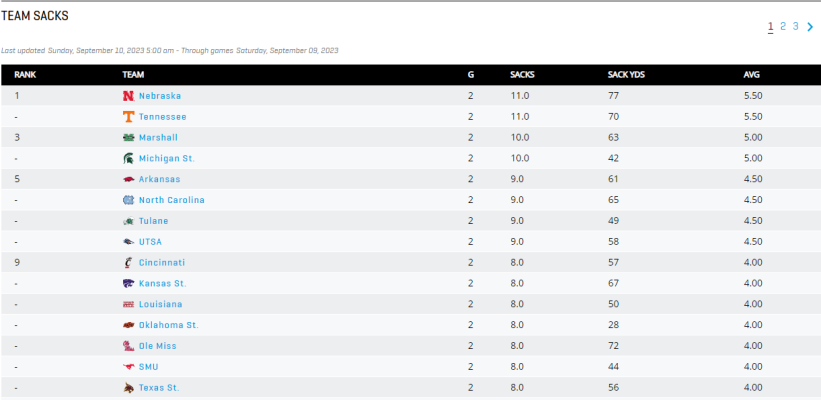Select Texas St.'s sack yards 56

point(613,388)
